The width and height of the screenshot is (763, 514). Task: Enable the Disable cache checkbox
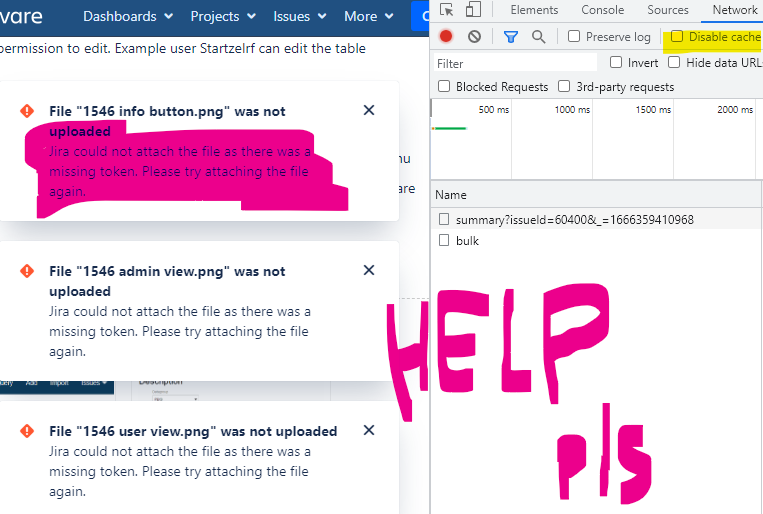(677, 37)
